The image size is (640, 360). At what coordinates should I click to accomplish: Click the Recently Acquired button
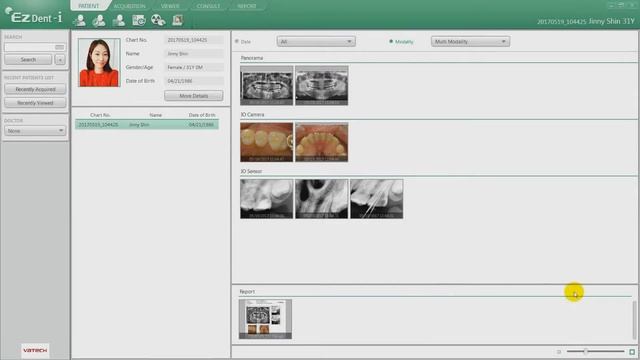35,89
